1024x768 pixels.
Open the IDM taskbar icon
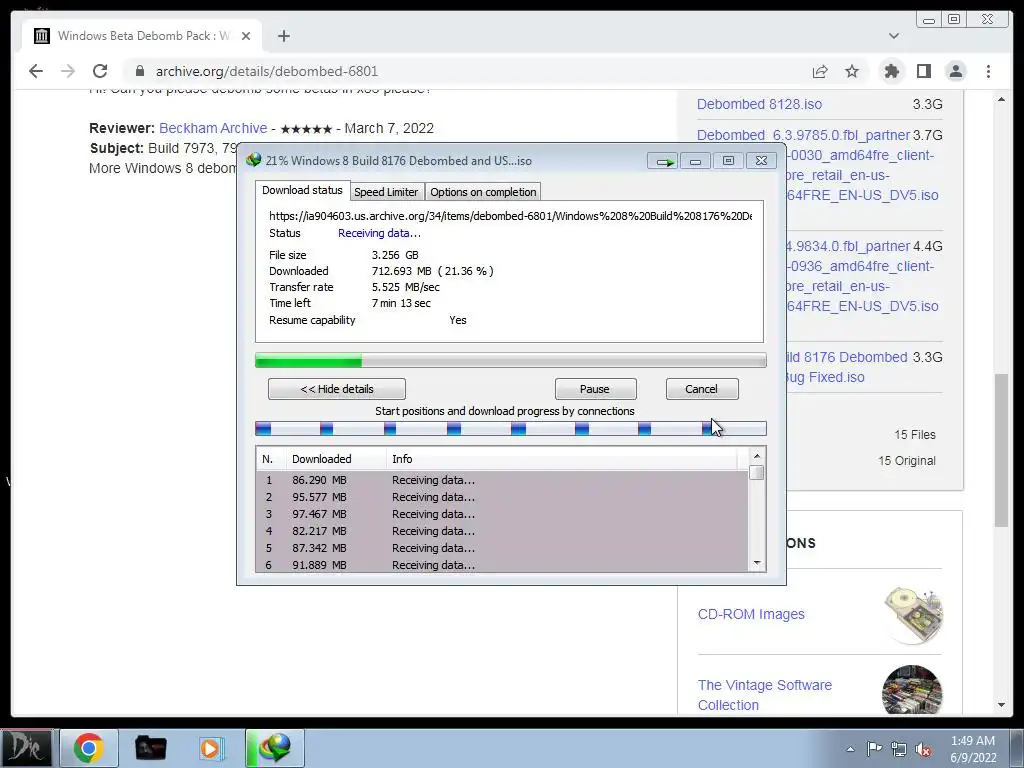274,748
